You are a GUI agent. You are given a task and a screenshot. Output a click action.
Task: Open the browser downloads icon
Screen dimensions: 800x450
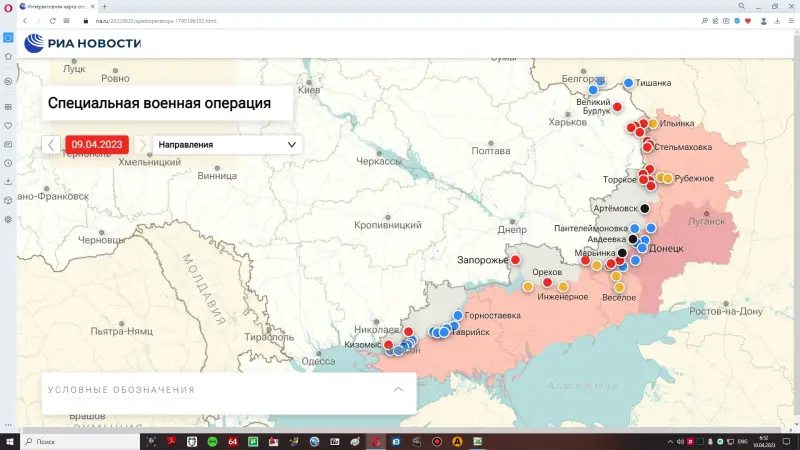(x=776, y=20)
